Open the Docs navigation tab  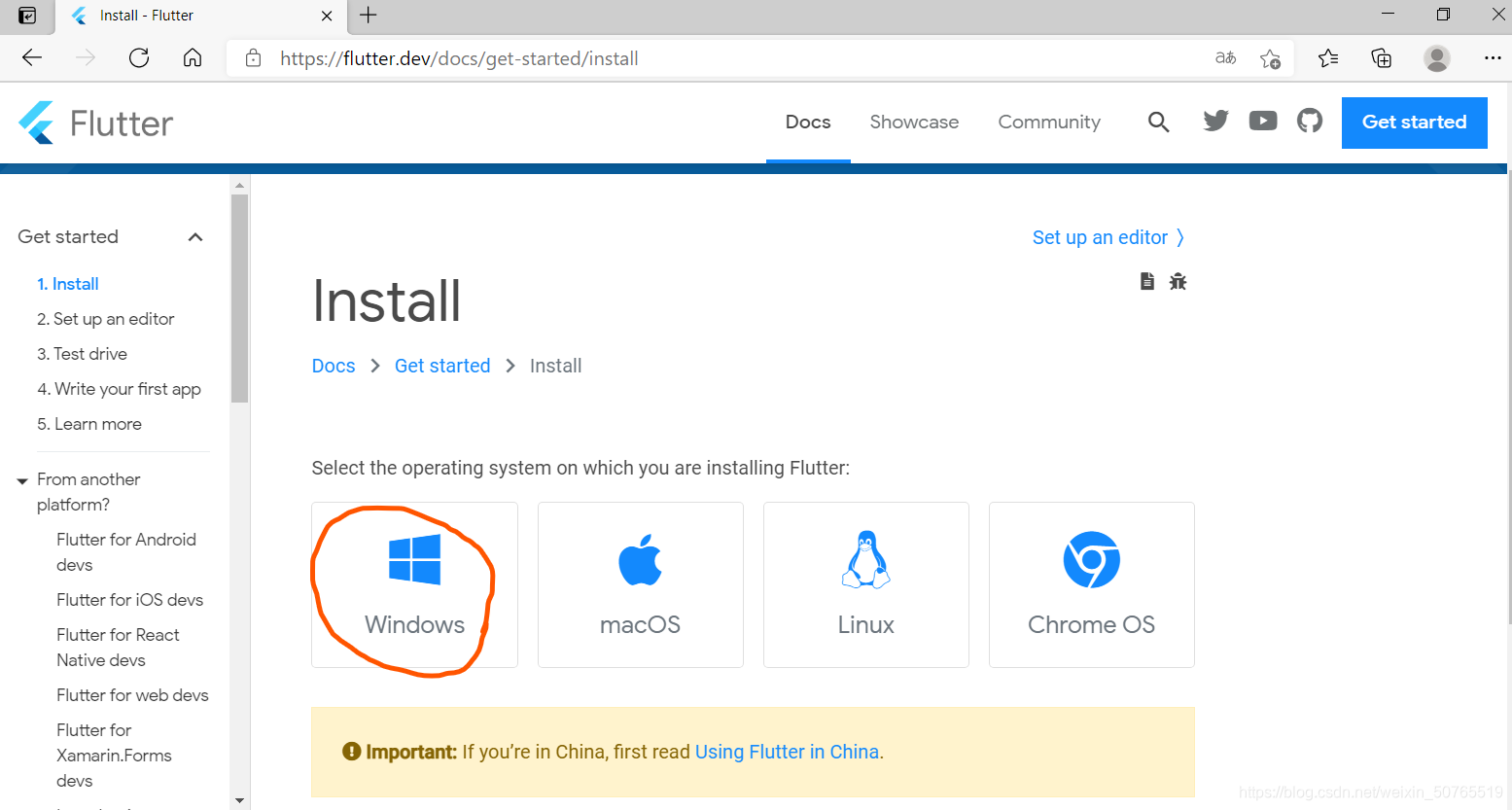pos(808,122)
